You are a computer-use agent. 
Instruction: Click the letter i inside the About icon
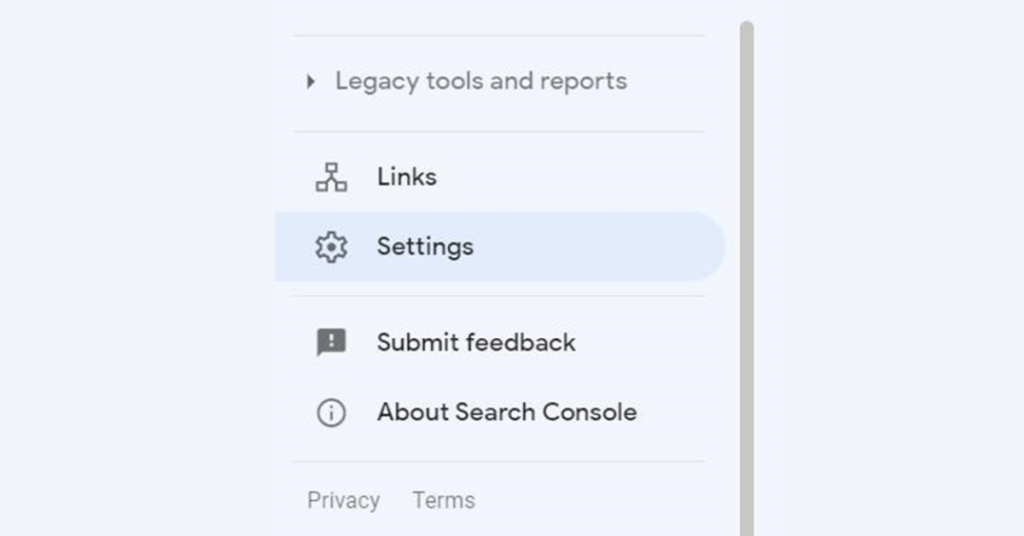(331, 413)
